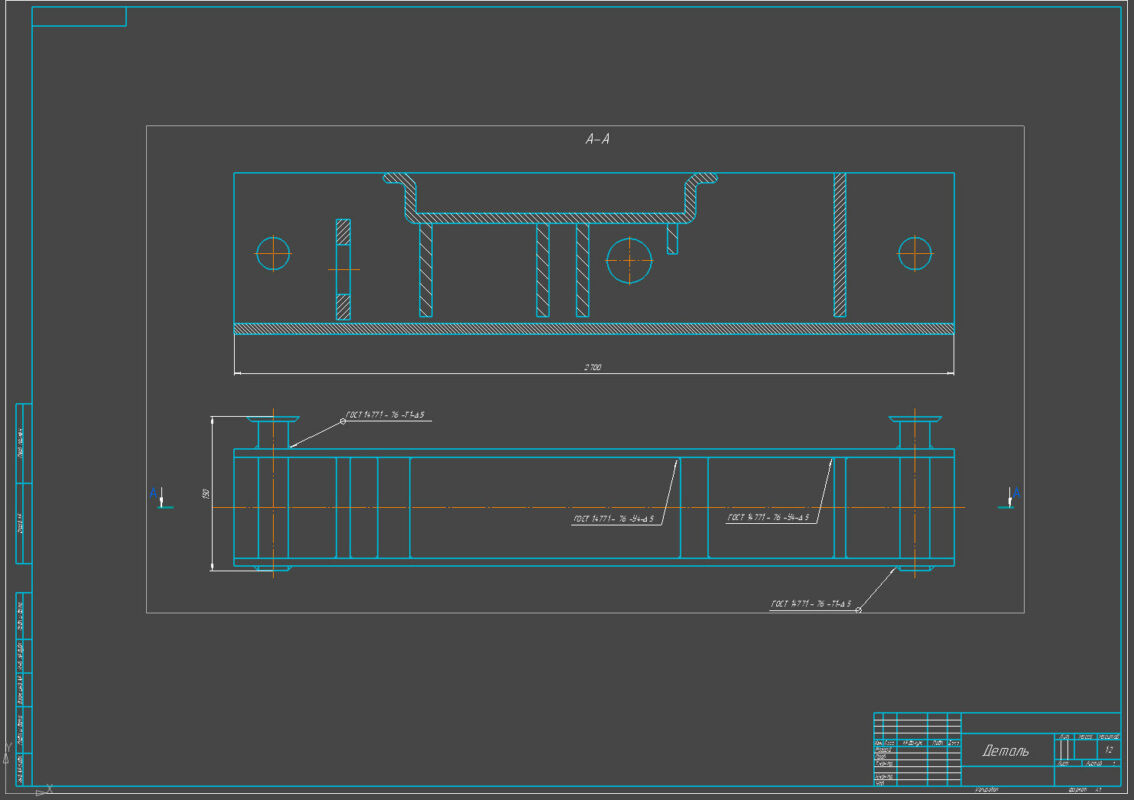Screen dimensions: 1134x800
Task: Select the "A–A" section view label
Action: pos(597,139)
